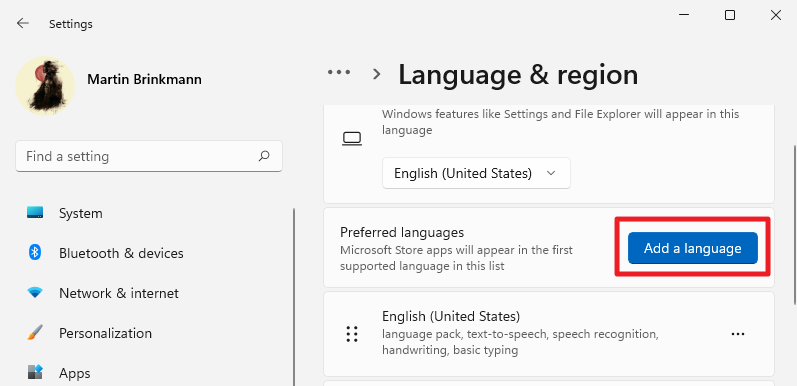Focus the Find a setting search box
The image size is (797, 386).
click(149, 156)
